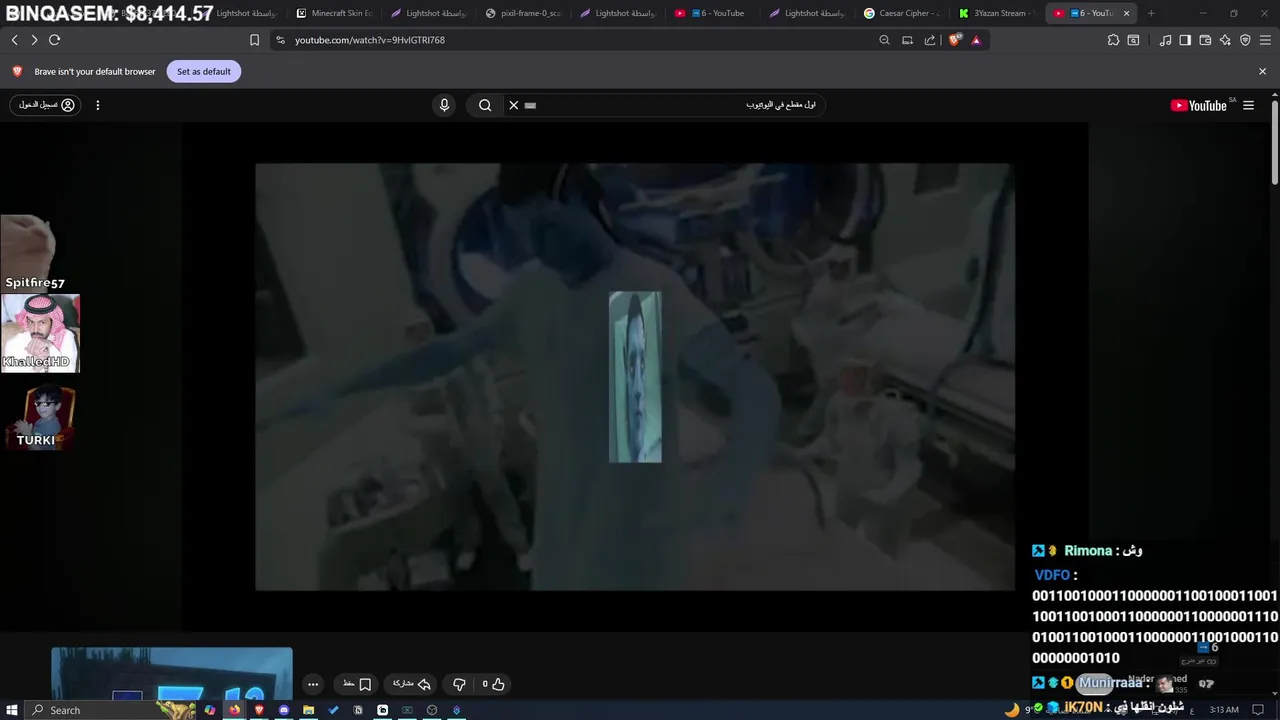Click the channel thumbnail below the video
Viewport: 1280px width, 720px height.
click(172, 672)
